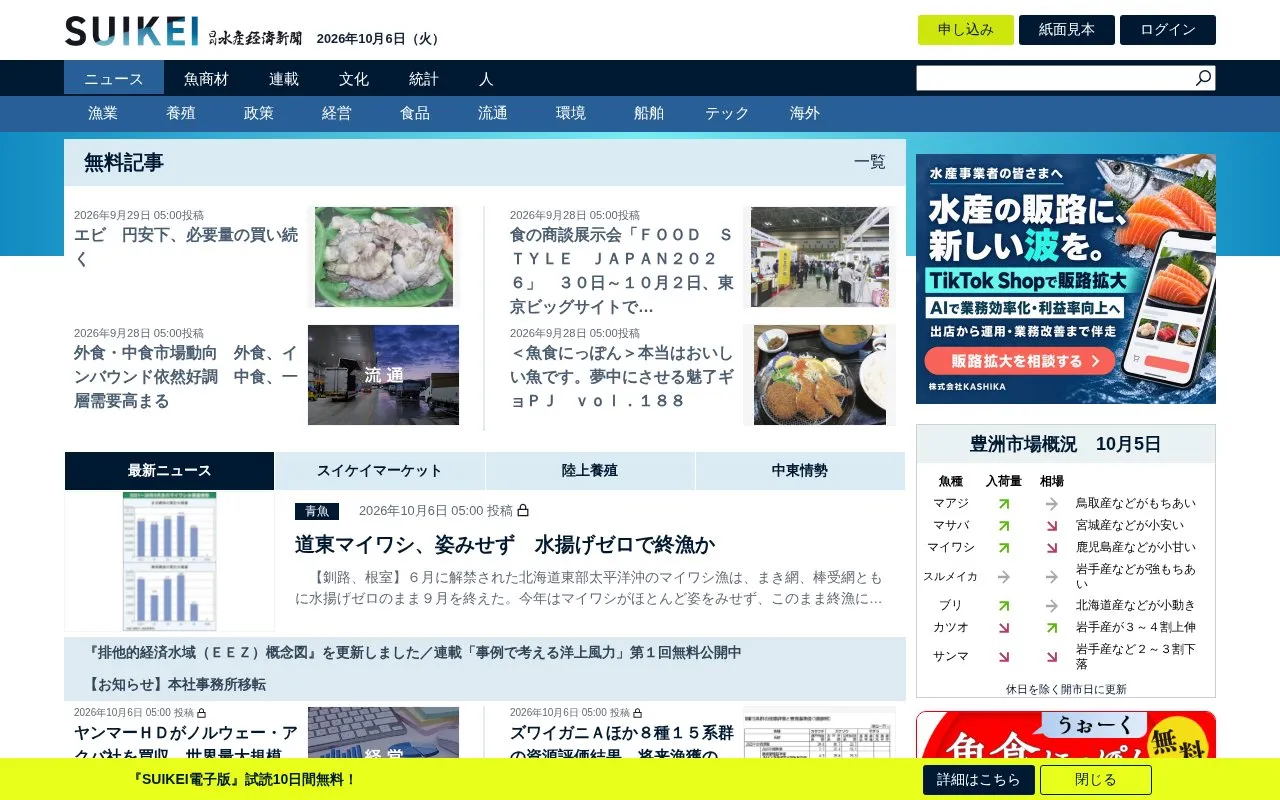Image resolution: width=1280 pixels, height=800 pixels.
Task: Open the ズワイガニA article headline
Action: (622, 739)
